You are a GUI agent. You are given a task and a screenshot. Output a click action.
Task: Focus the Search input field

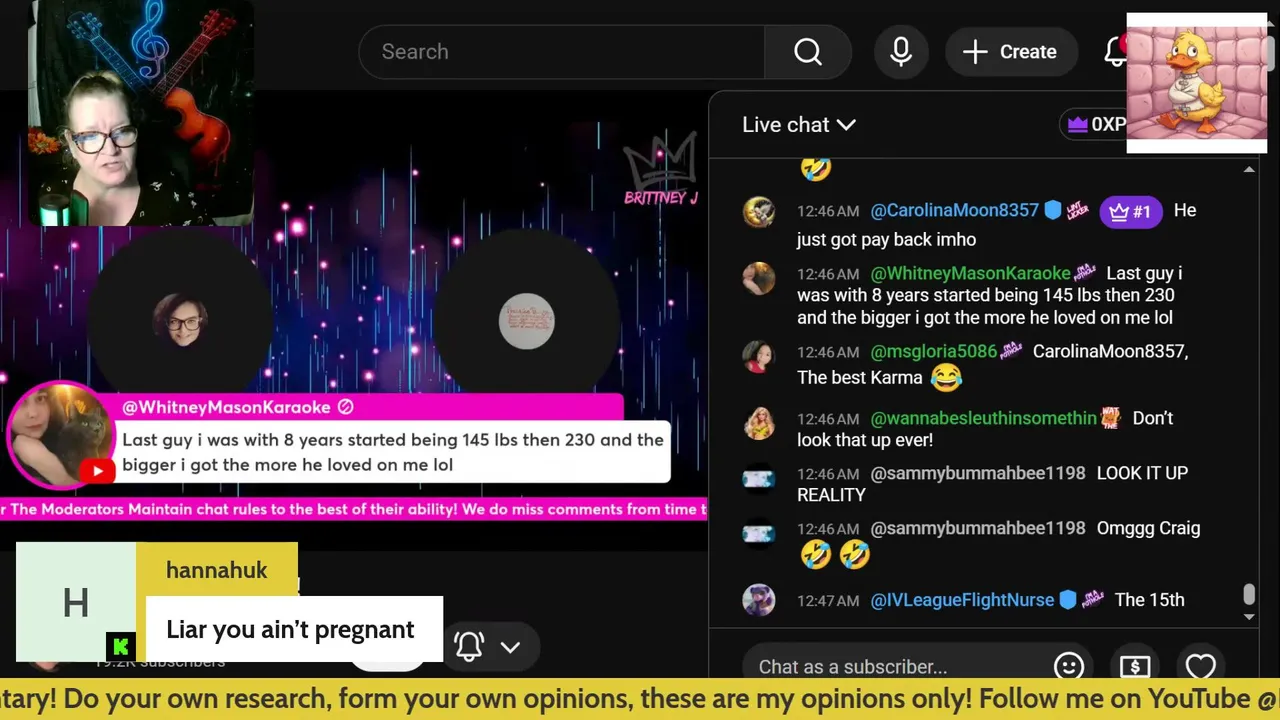[561, 52]
